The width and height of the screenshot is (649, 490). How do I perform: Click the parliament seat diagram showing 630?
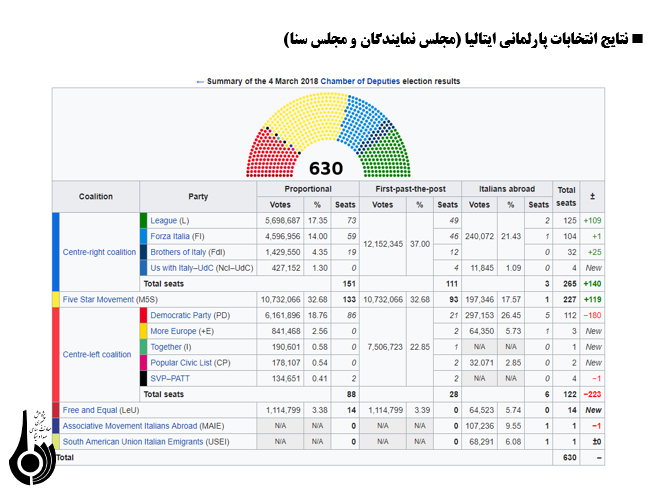click(328, 135)
